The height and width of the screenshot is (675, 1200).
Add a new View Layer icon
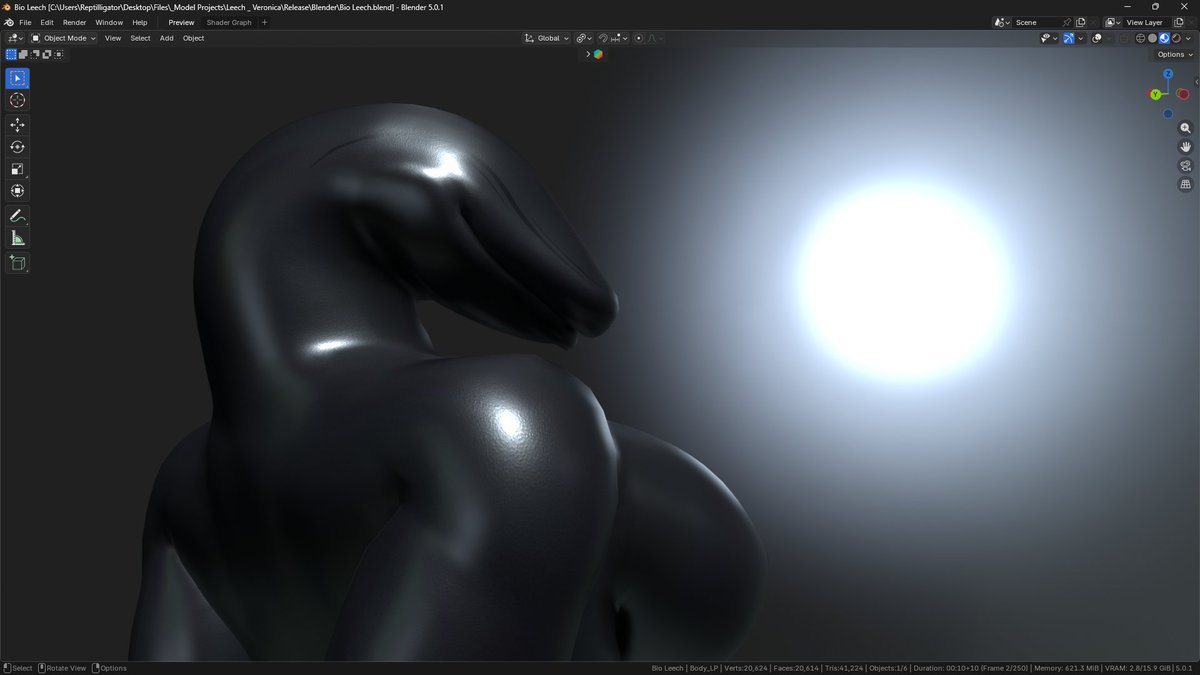(x=1178, y=22)
